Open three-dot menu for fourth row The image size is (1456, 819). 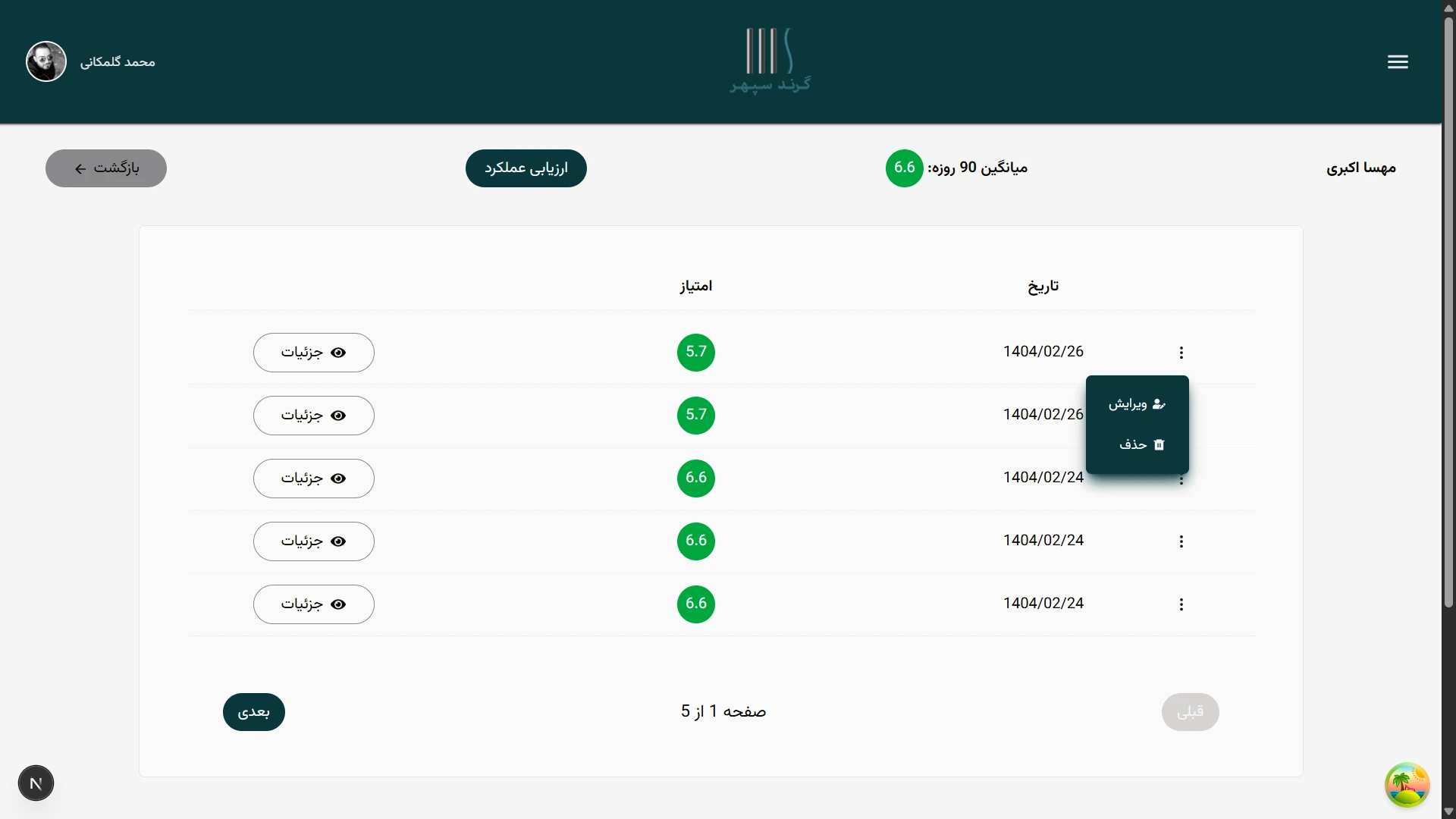(x=1181, y=541)
